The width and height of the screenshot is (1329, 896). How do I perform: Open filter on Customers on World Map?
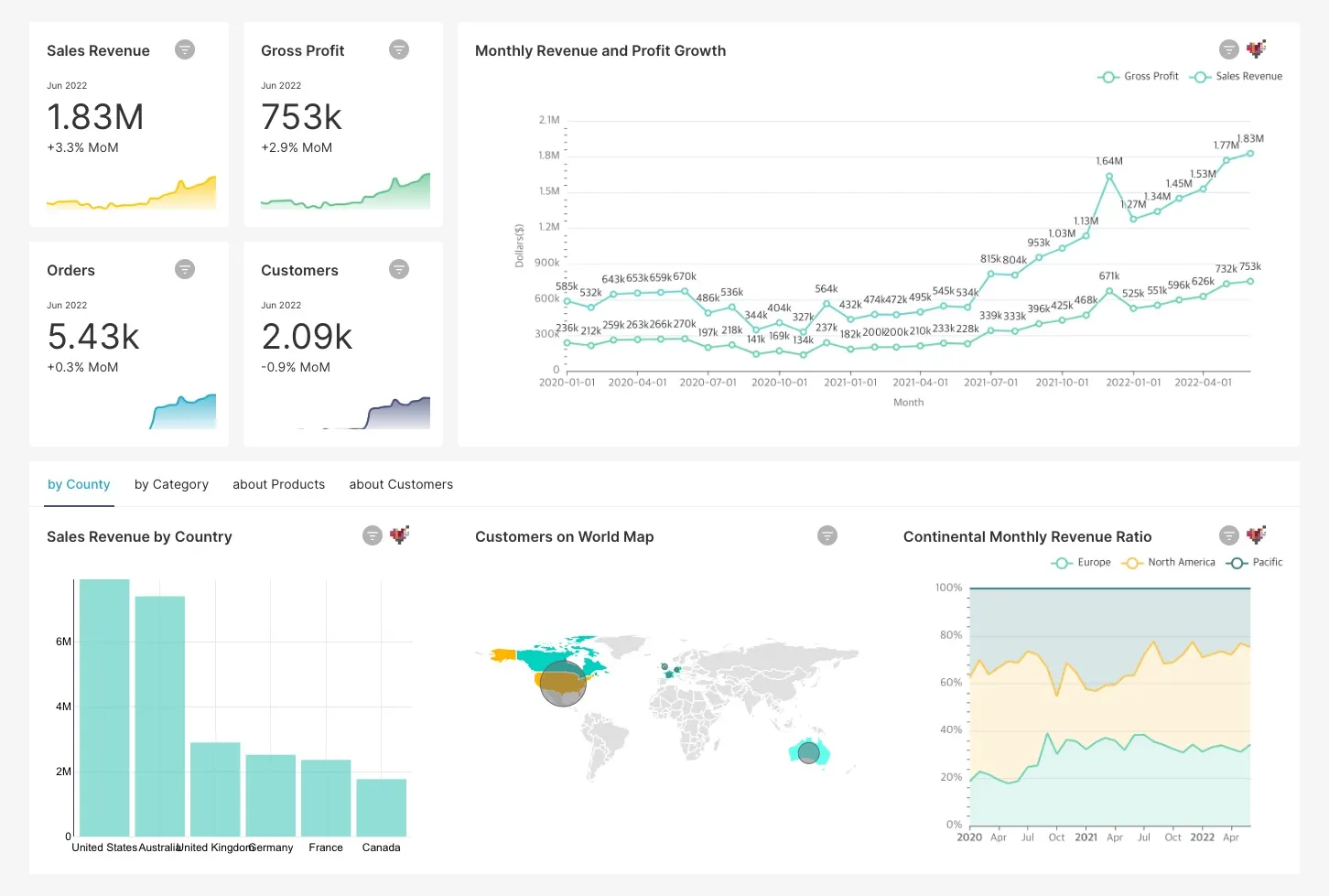pyautogui.click(x=827, y=535)
